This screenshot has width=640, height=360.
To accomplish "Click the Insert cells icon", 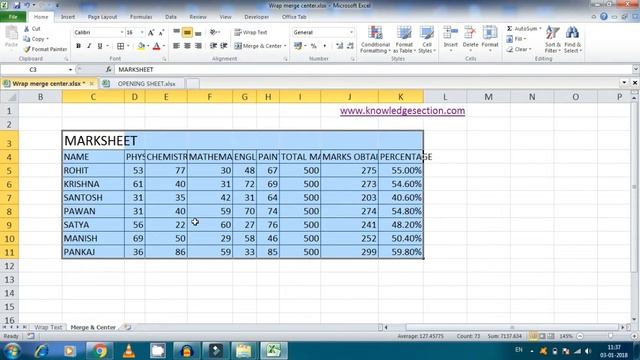I will point(451,33).
